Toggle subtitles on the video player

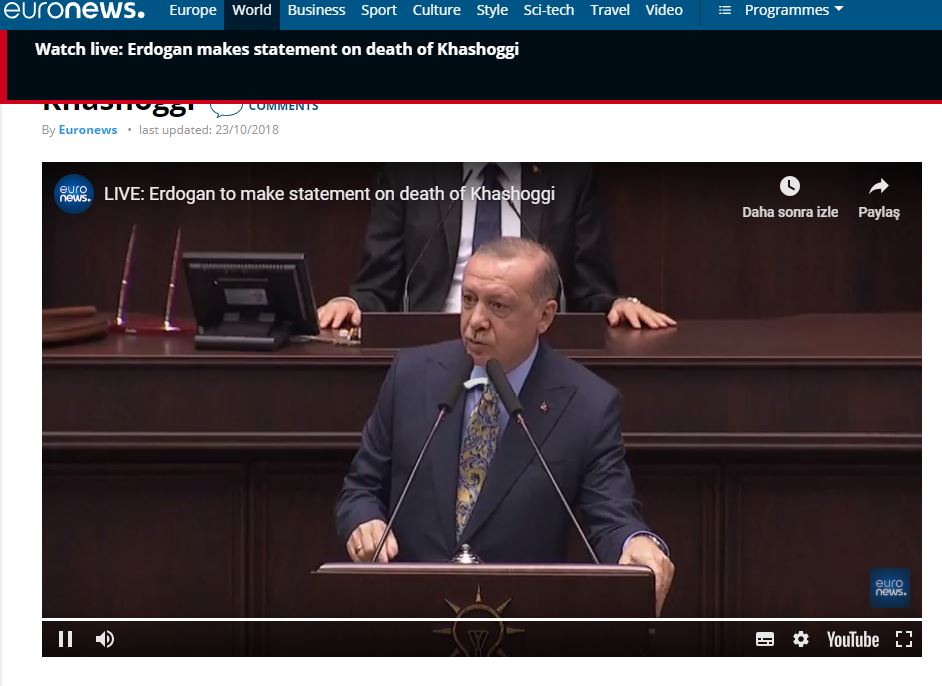click(x=765, y=639)
